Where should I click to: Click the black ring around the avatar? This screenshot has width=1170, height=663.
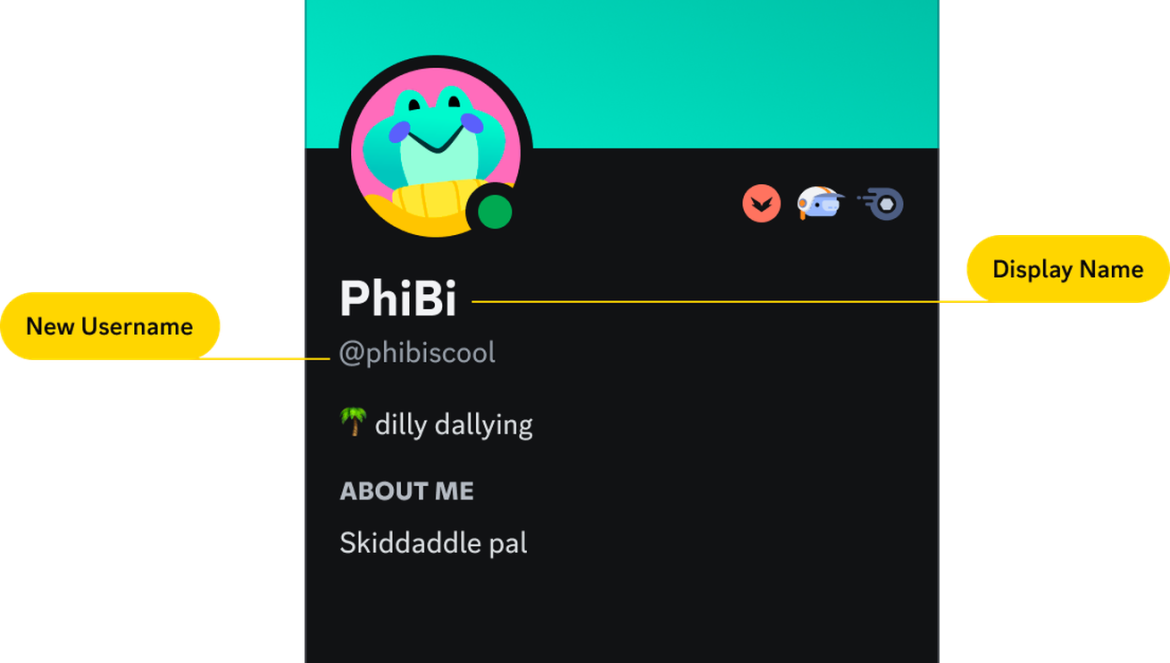(x=436, y=60)
